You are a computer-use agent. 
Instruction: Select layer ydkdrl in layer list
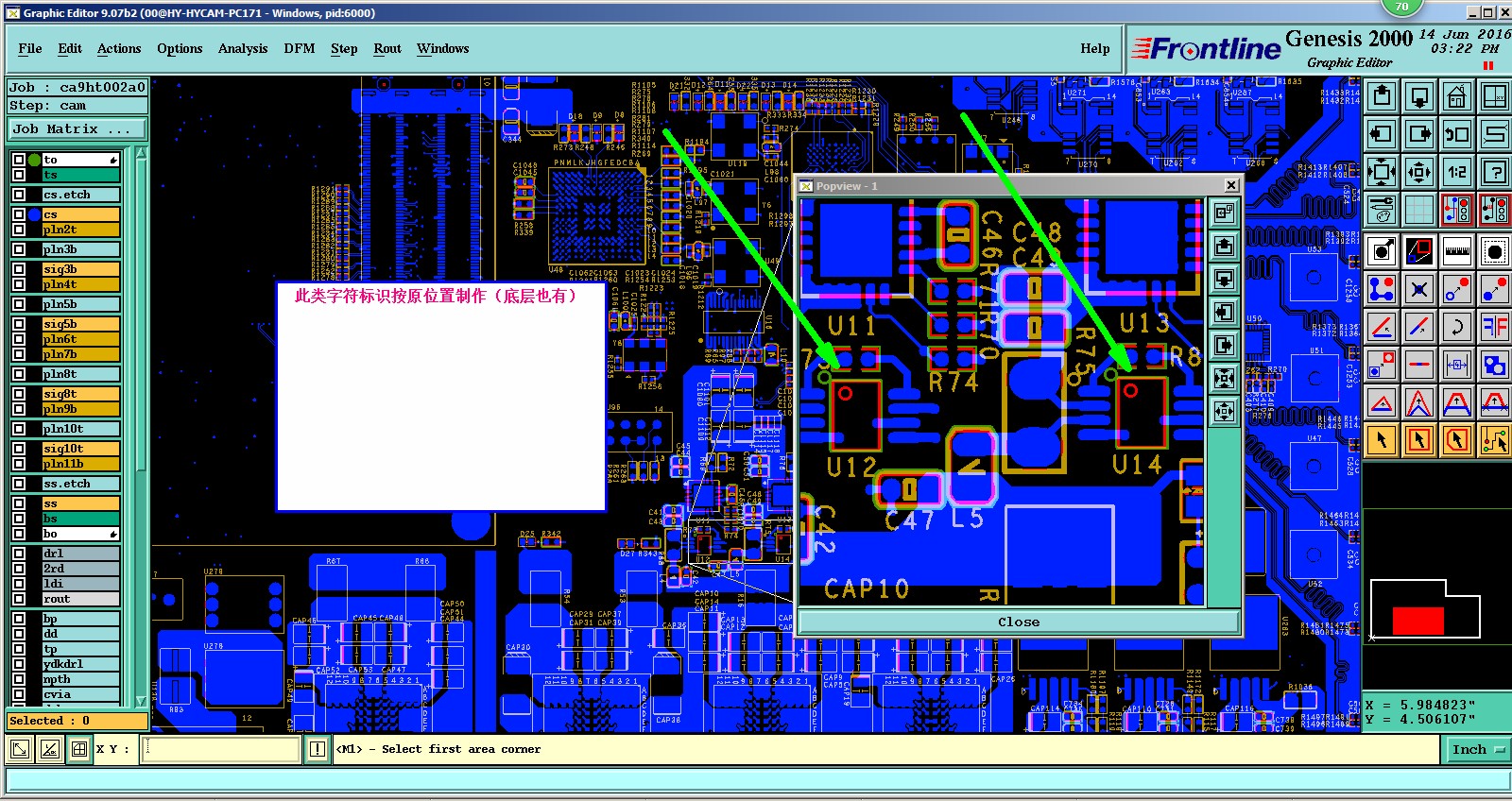81,664
